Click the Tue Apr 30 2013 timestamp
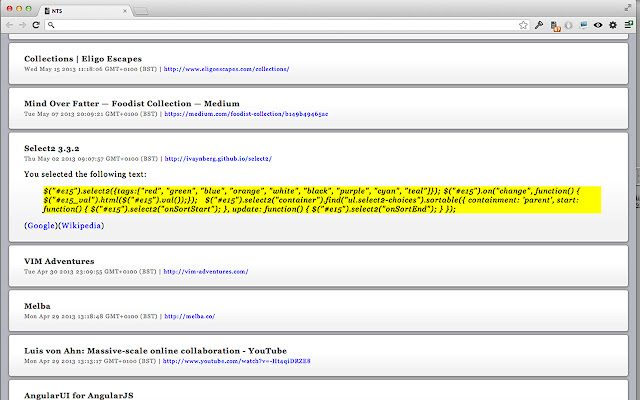 [x=90, y=271]
